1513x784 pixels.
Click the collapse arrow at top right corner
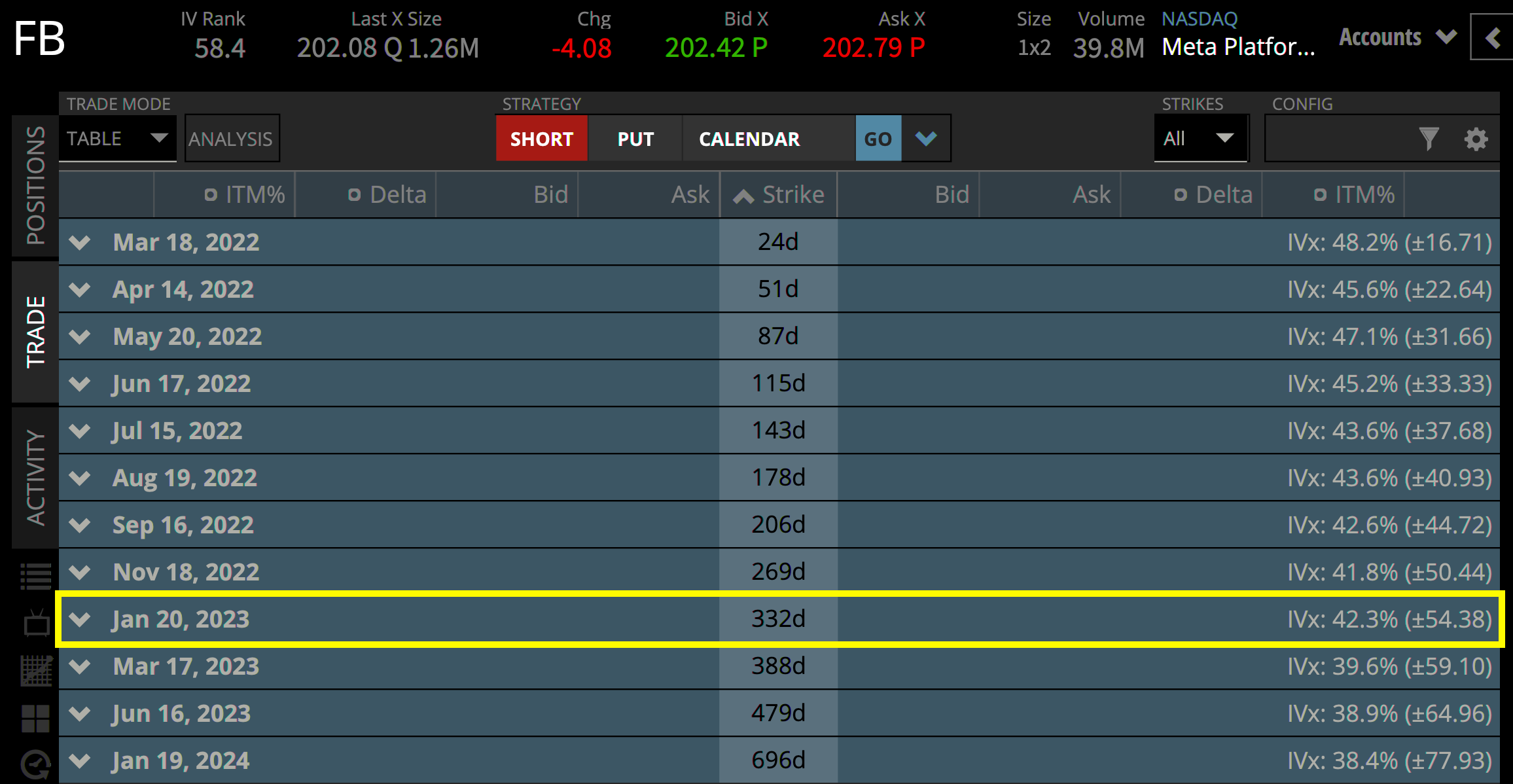tap(1494, 37)
